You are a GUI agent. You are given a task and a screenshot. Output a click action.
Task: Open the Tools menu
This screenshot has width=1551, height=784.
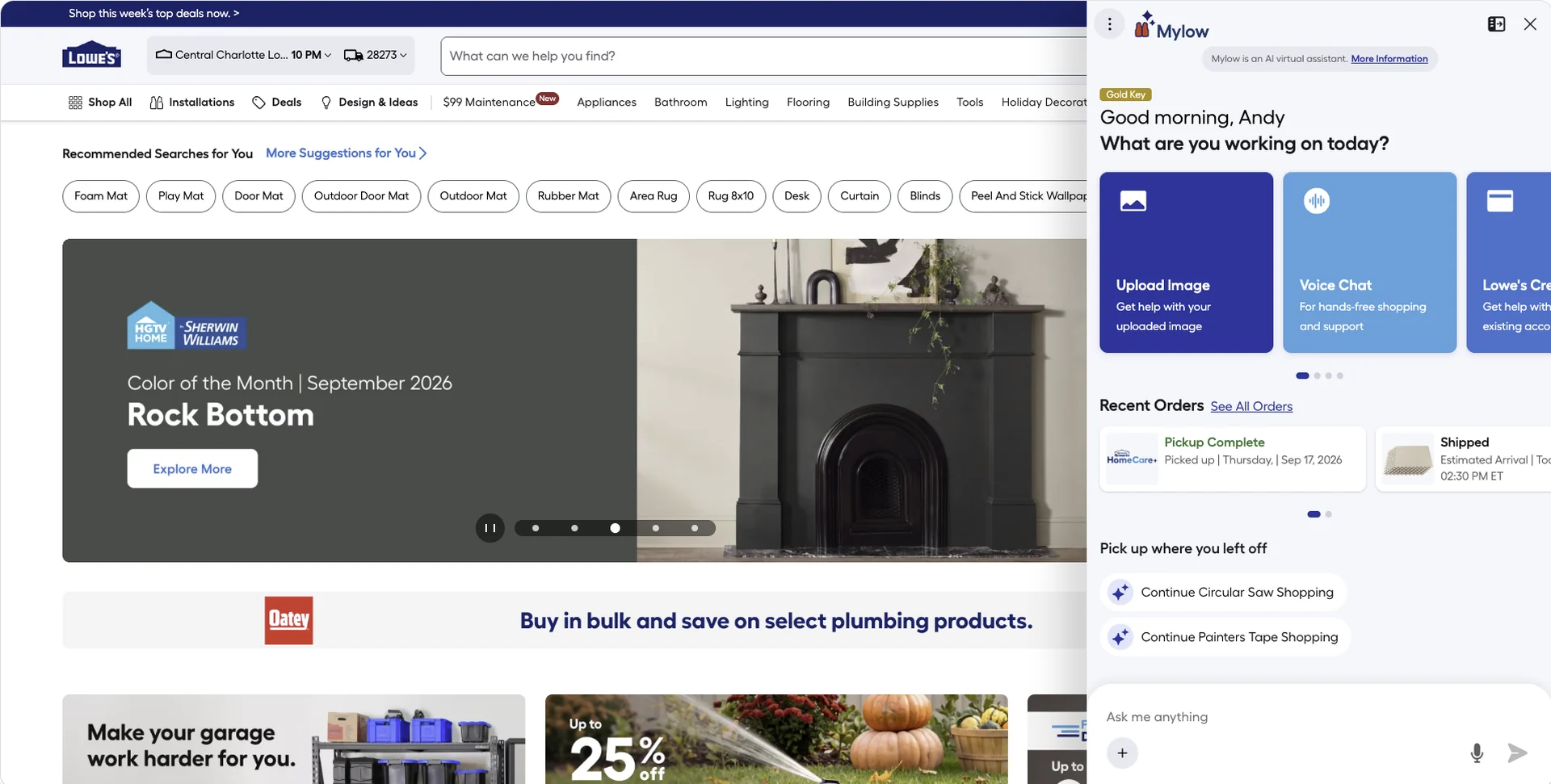click(969, 103)
